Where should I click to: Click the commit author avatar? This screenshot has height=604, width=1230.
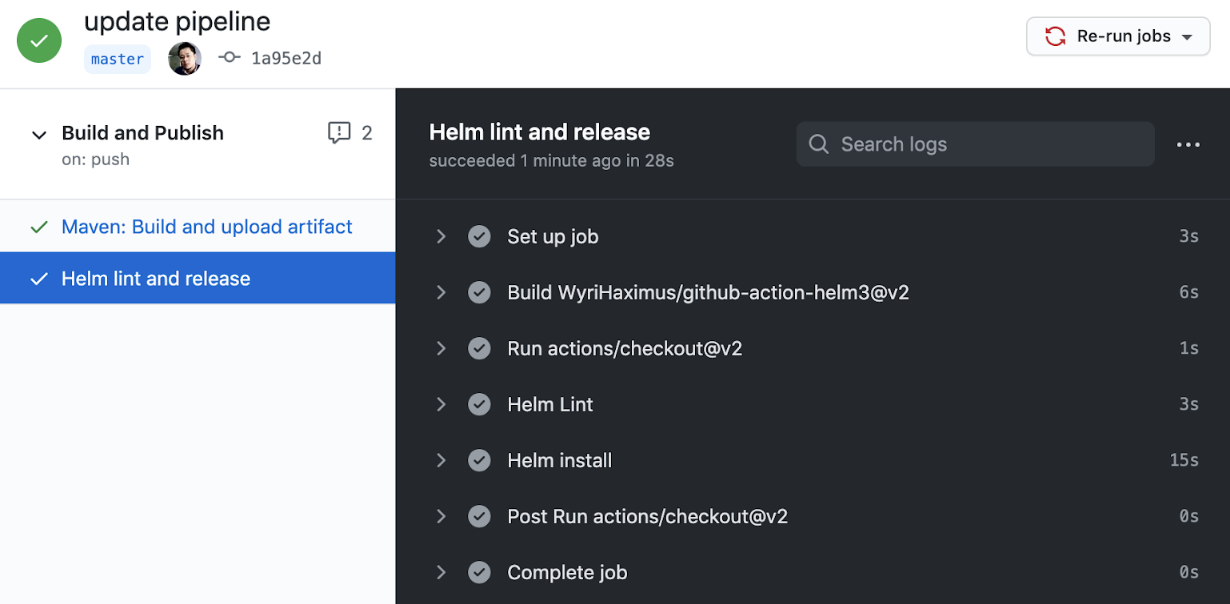pos(185,59)
